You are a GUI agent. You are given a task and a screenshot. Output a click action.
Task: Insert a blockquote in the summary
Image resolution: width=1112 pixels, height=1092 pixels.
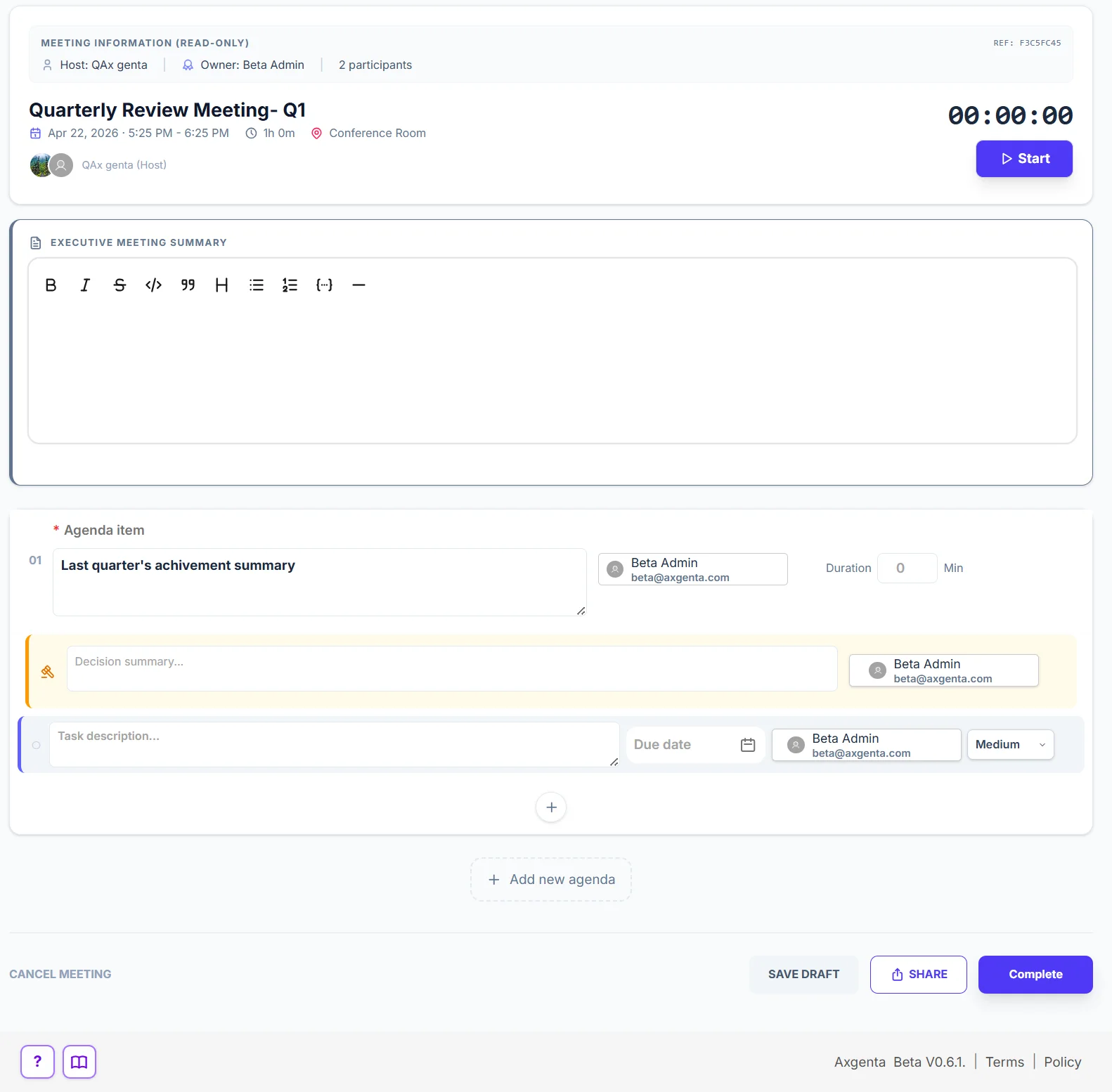click(188, 285)
